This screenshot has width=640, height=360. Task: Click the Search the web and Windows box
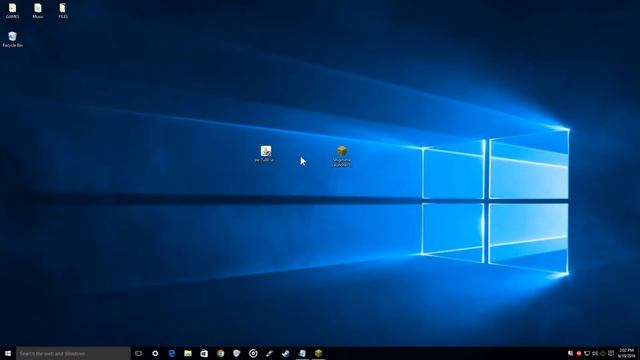(x=73, y=353)
